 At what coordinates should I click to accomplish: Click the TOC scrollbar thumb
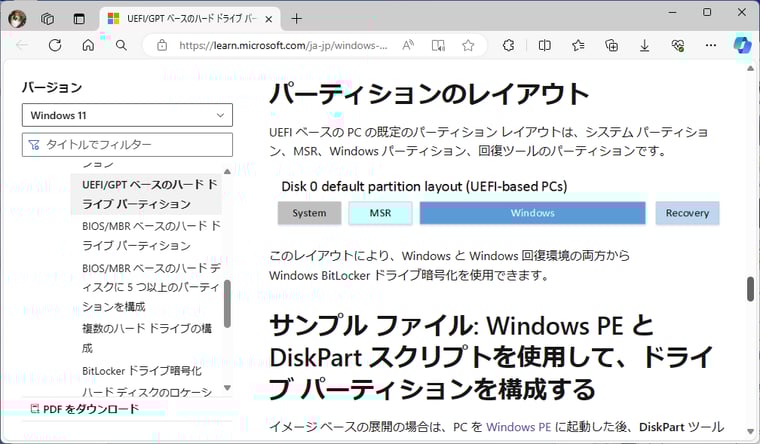(227, 303)
